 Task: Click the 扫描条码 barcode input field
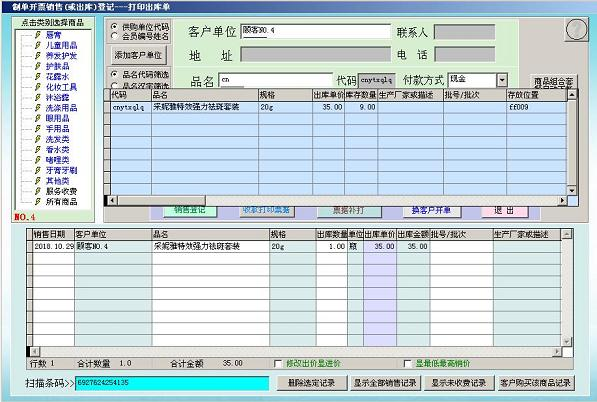click(172, 383)
